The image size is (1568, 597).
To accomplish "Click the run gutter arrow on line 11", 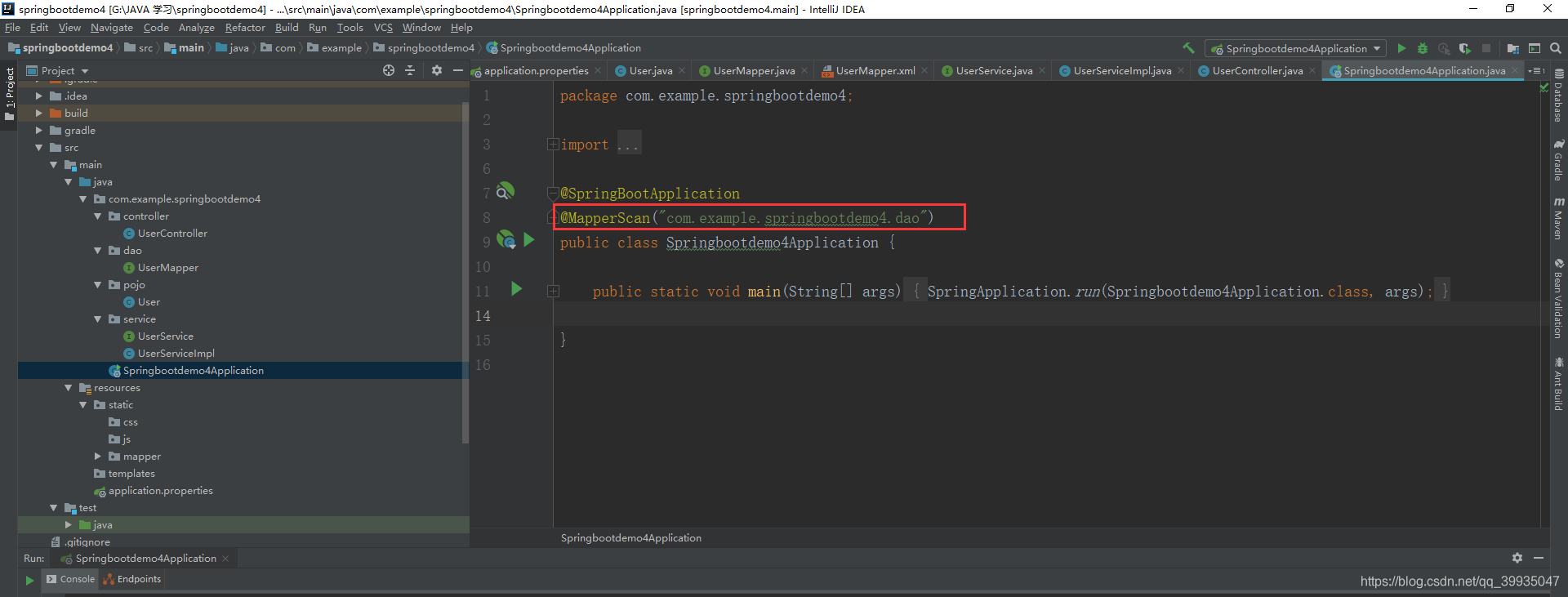I will pos(516,288).
